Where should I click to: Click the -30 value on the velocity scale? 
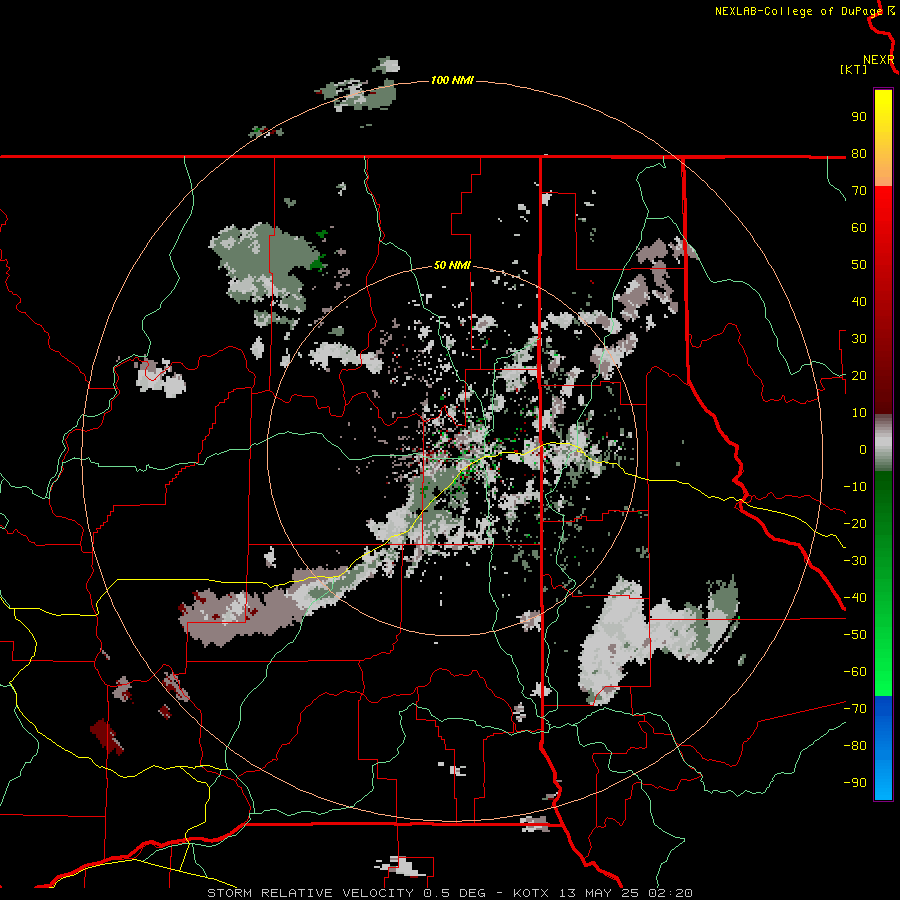pyautogui.click(x=855, y=561)
